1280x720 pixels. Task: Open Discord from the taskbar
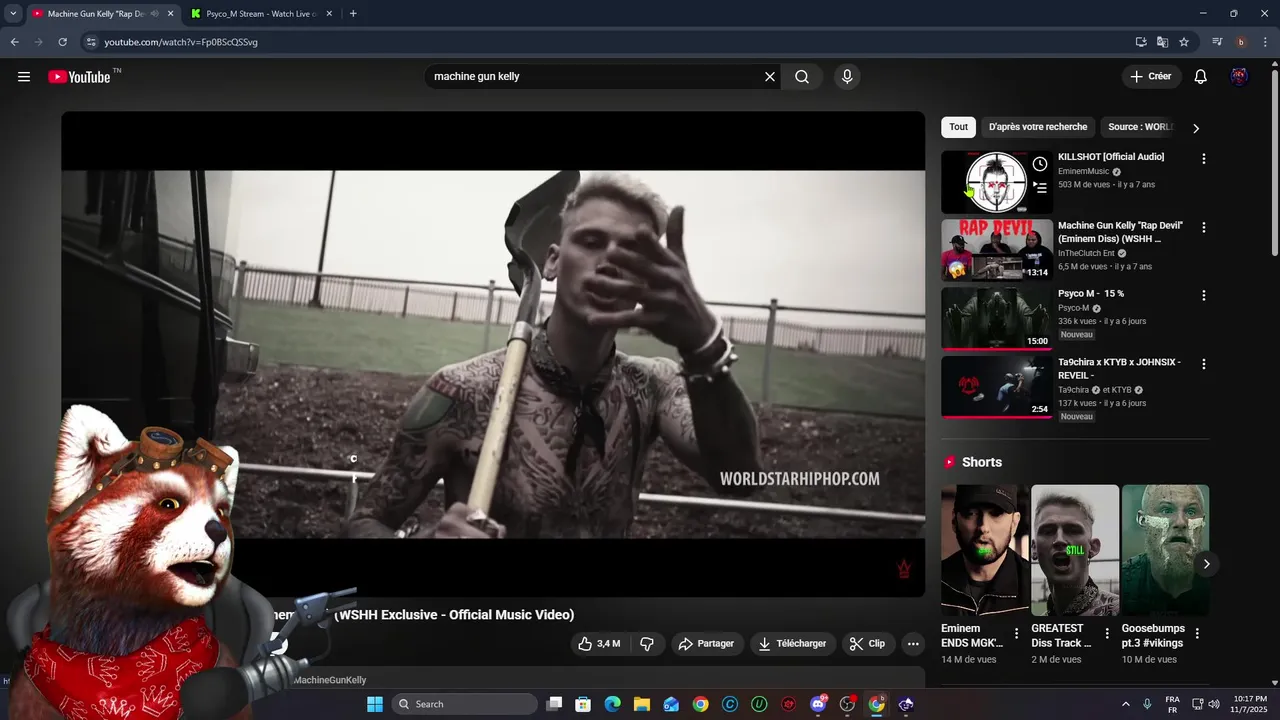point(818,704)
